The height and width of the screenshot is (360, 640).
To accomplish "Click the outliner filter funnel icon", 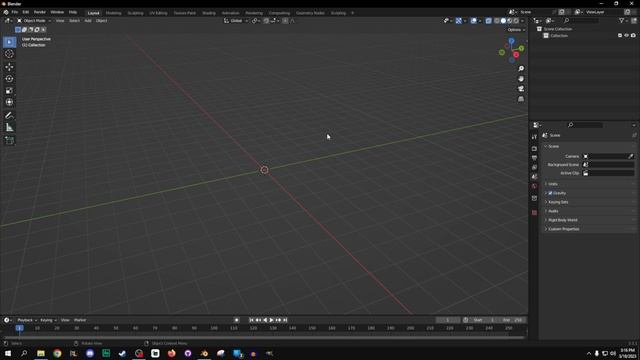I will point(622,20).
